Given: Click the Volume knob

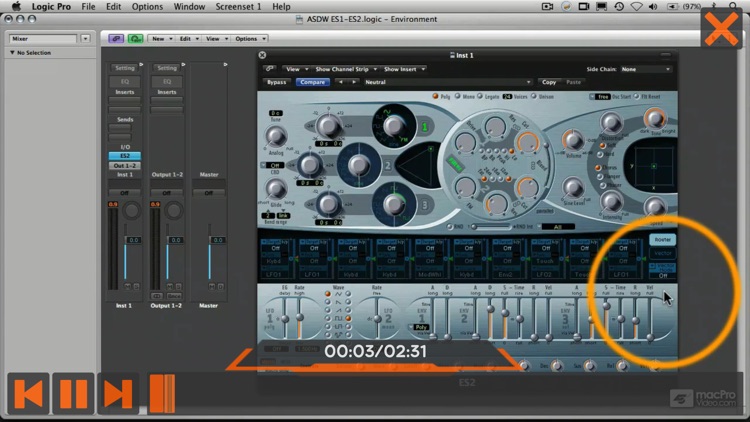Looking at the screenshot, I should (573, 140).
